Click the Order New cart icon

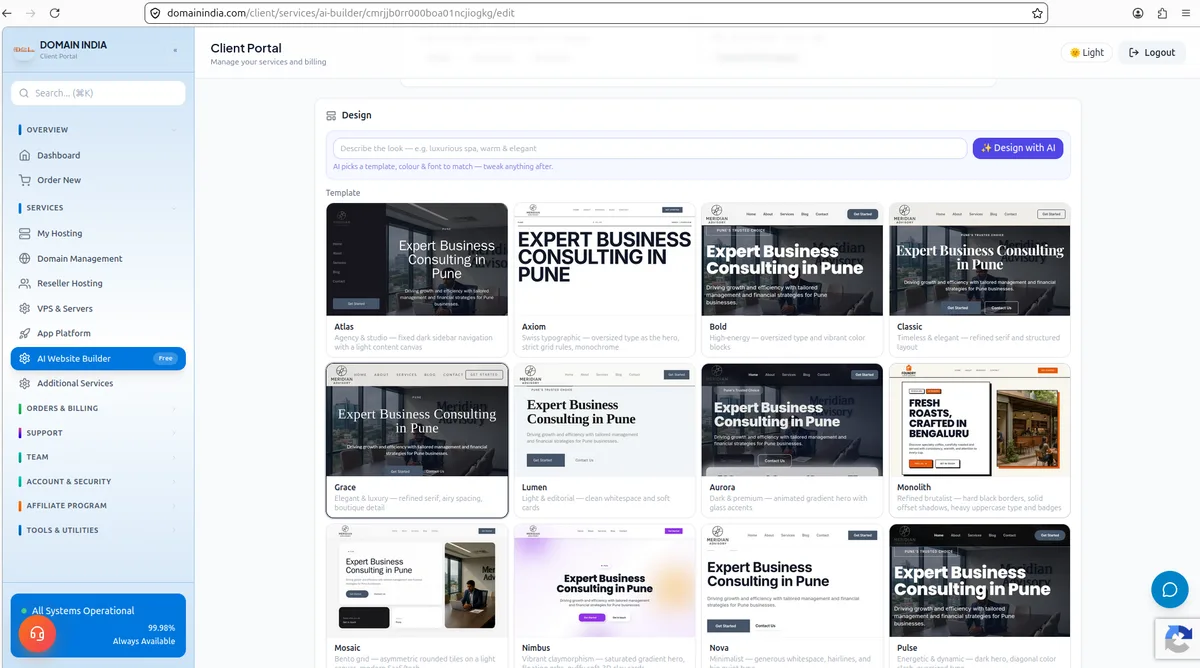click(25, 180)
